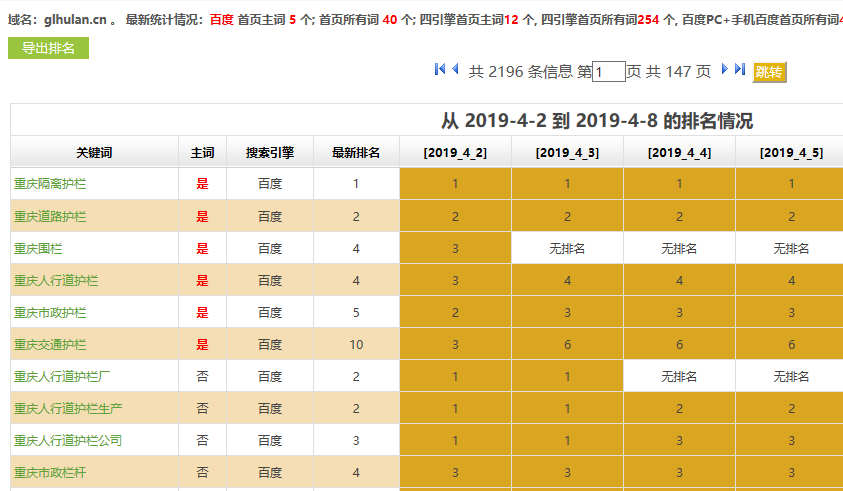Jump to the last page icon
The height and width of the screenshot is (491, 843).
pos(740,69)
